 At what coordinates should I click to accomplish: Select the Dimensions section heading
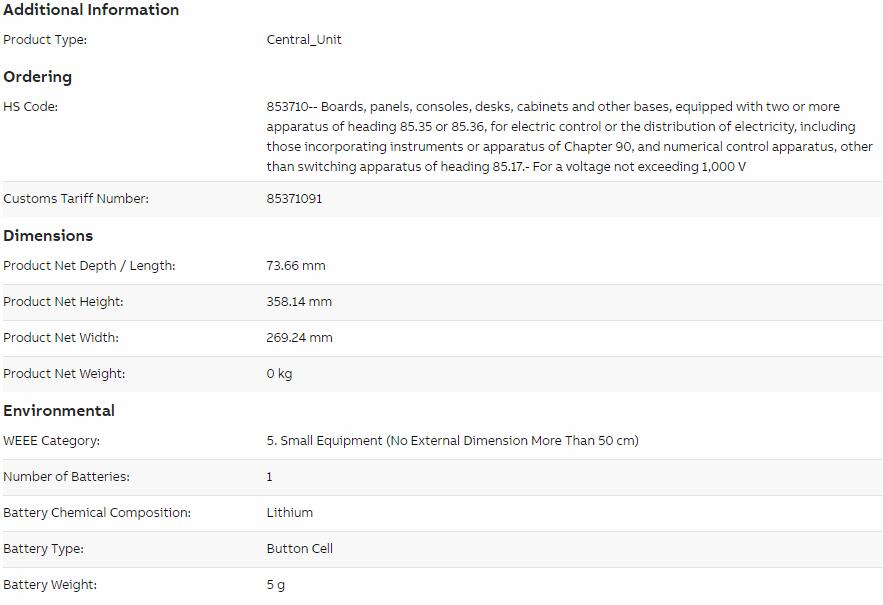[x=48, y=235]
